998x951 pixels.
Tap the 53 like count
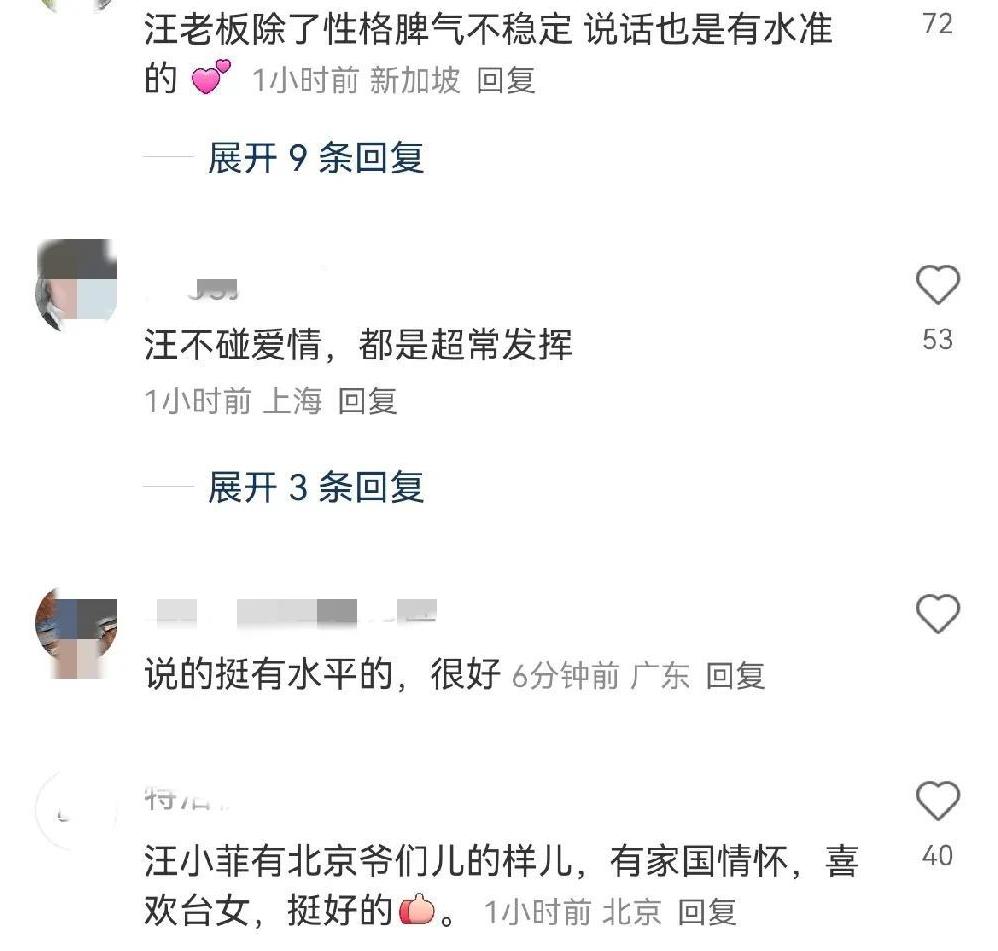tap(938, 339)
